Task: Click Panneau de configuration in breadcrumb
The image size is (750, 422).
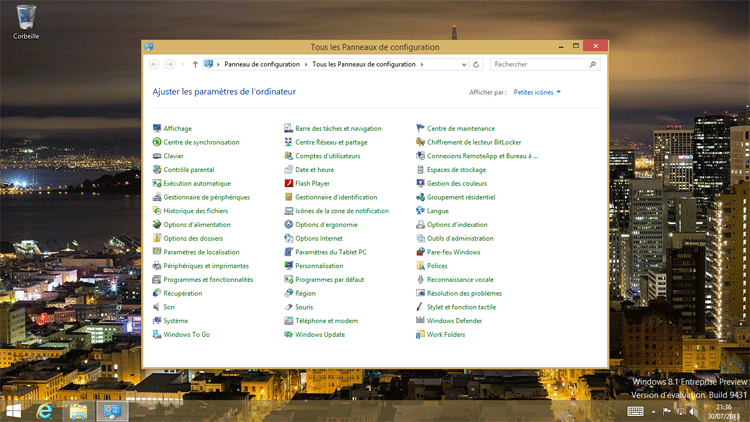Action: click(x=261, y=64)
